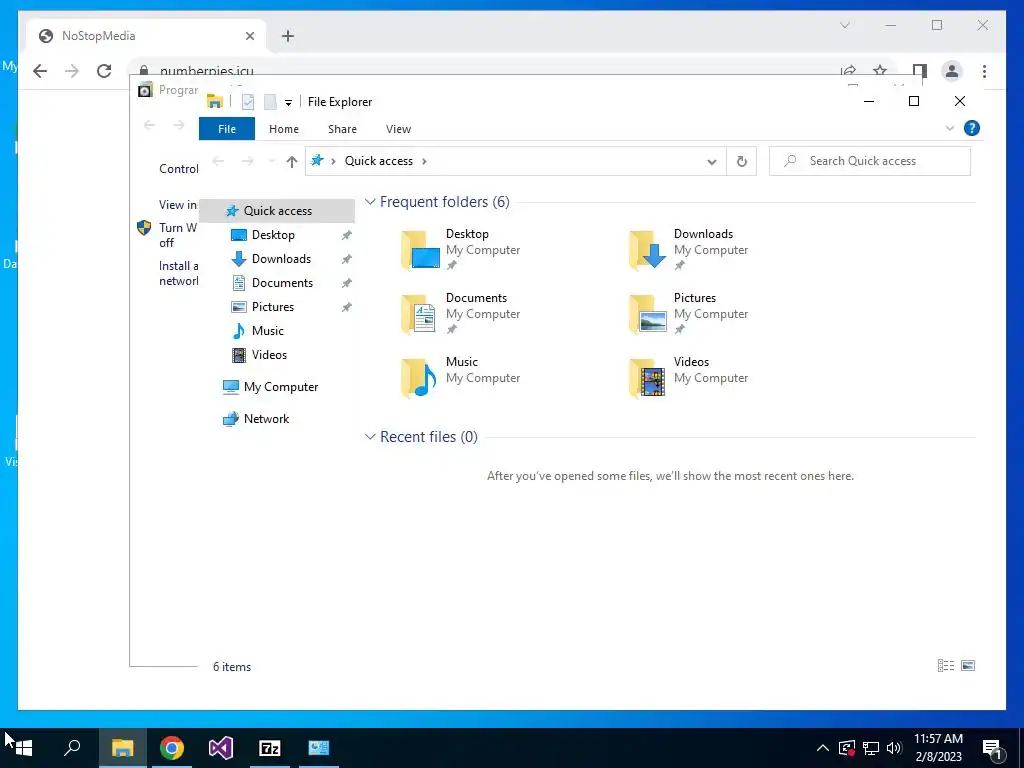Open Visual Studio from the taskbar

(220, 748)
